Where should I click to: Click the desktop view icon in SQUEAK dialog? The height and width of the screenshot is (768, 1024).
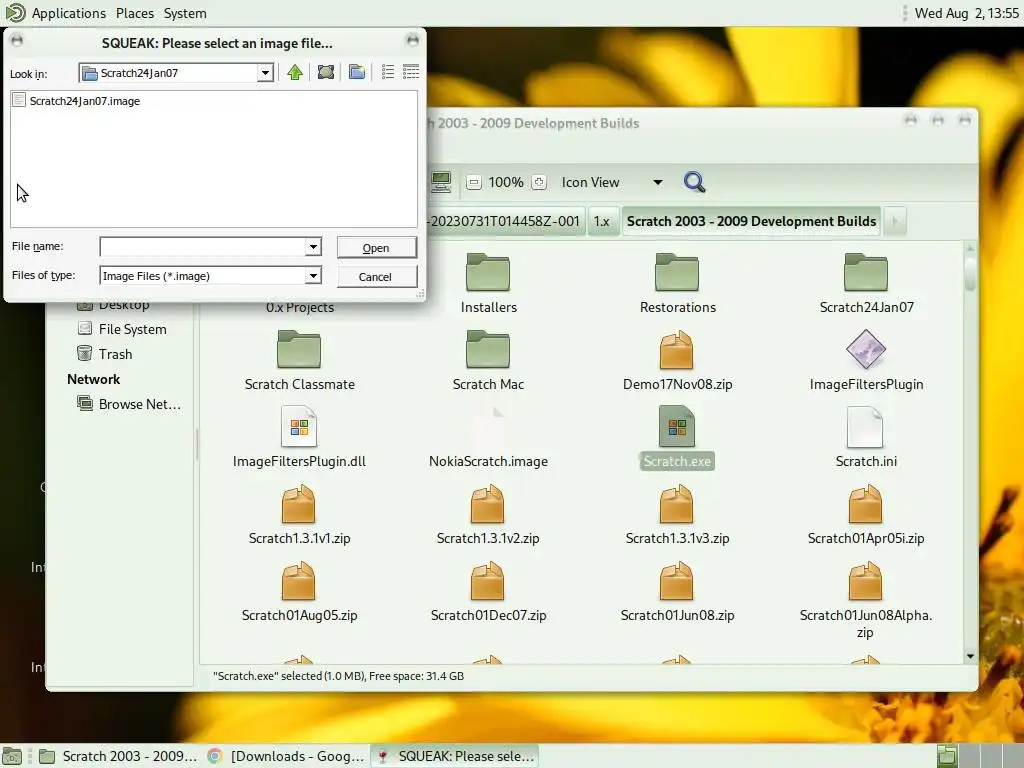[x=326, y=72]
